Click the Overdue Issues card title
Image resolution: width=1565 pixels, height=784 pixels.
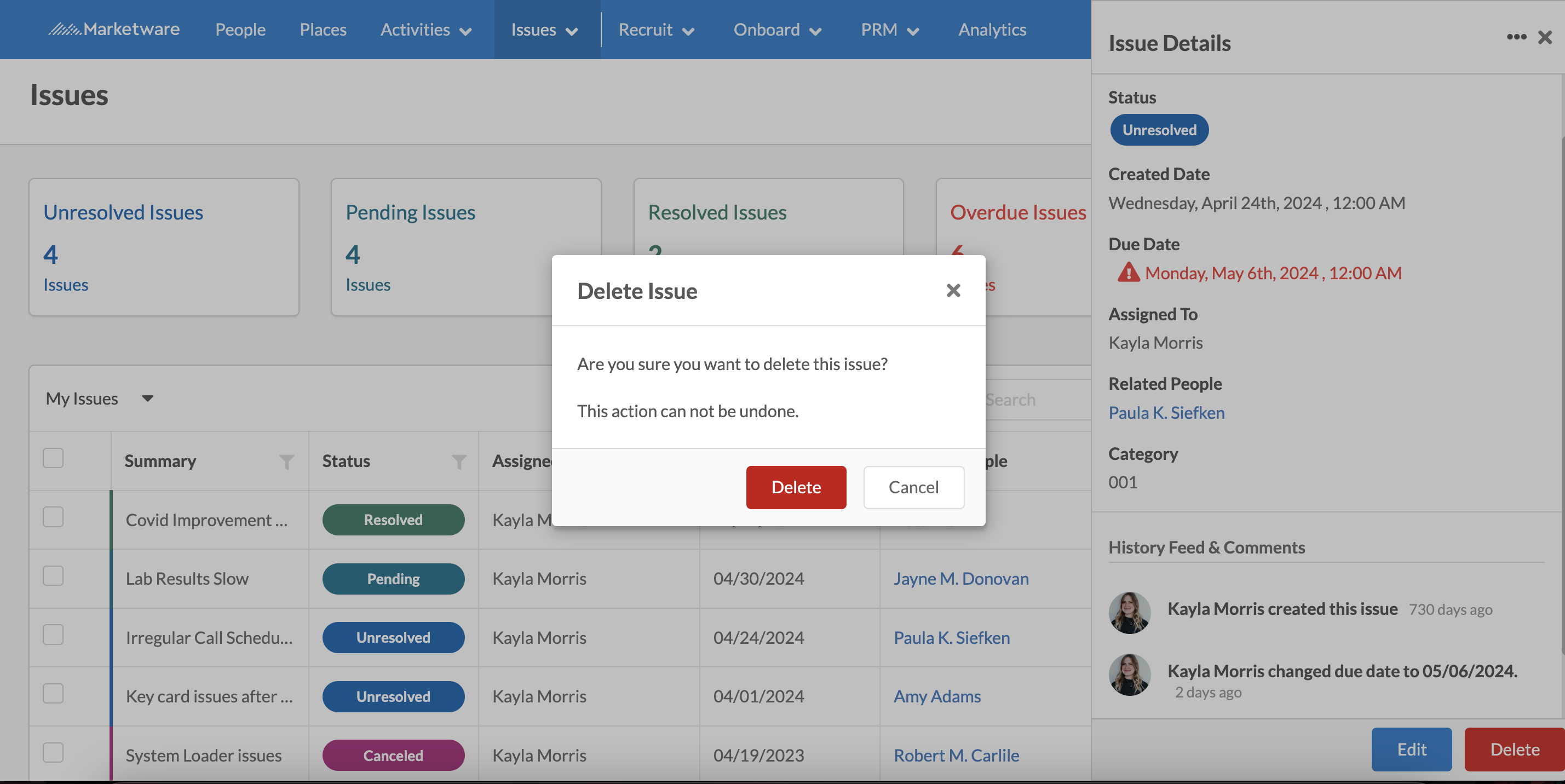coord(1018,212)
